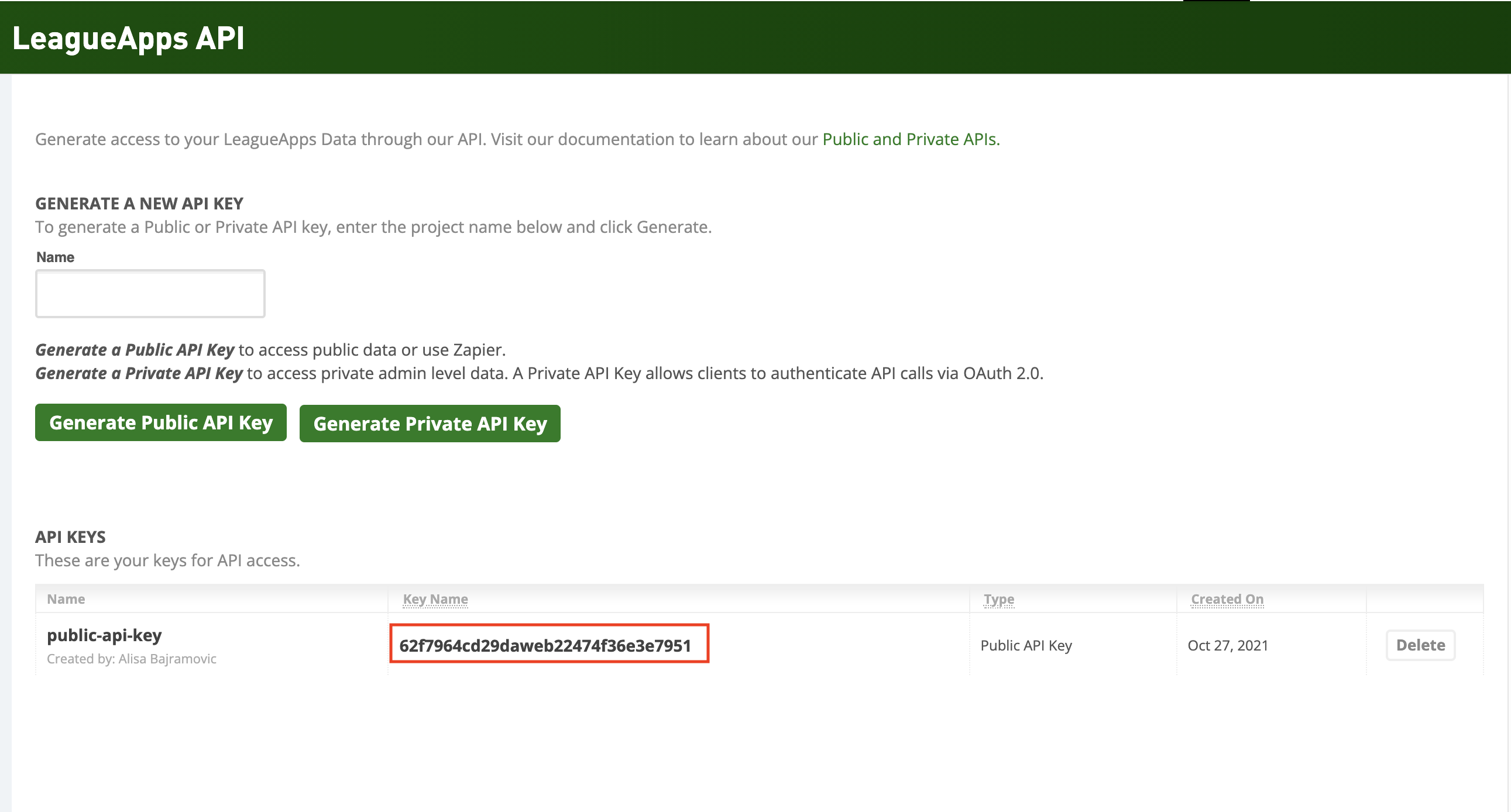Sort by the Type column header

click(999, 599)
